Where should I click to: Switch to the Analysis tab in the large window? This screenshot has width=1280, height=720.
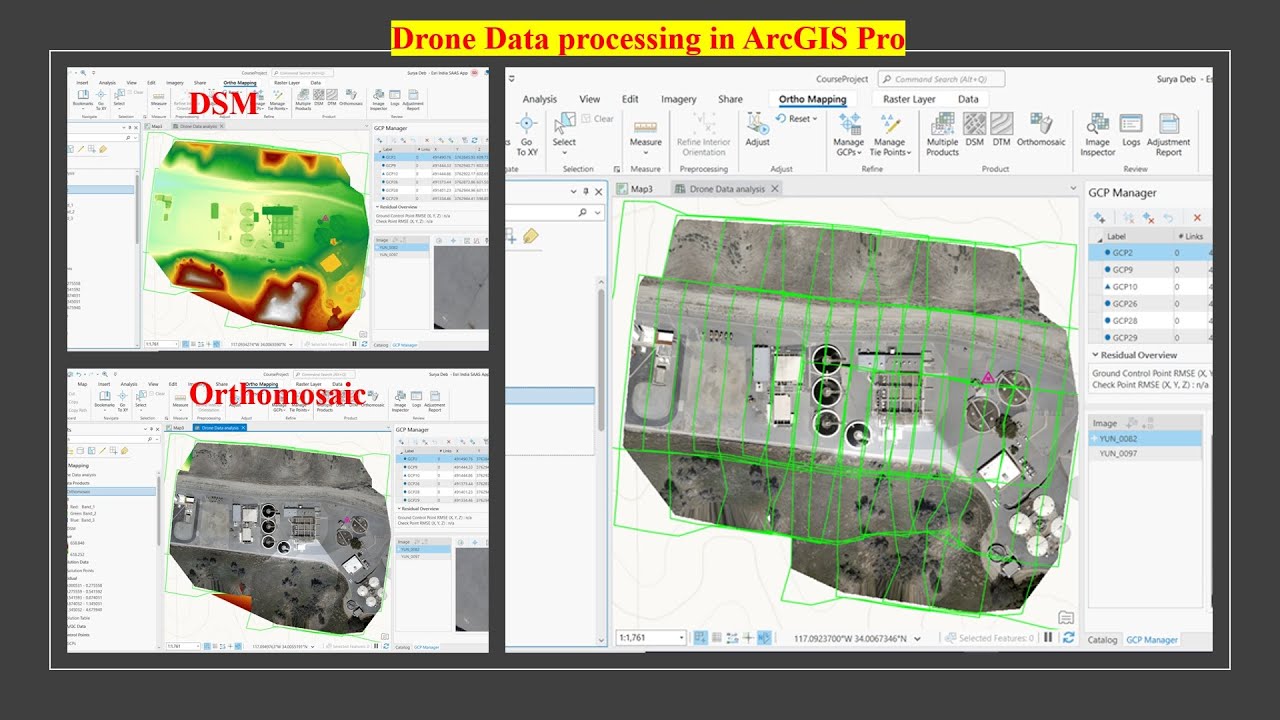point(539,99)
